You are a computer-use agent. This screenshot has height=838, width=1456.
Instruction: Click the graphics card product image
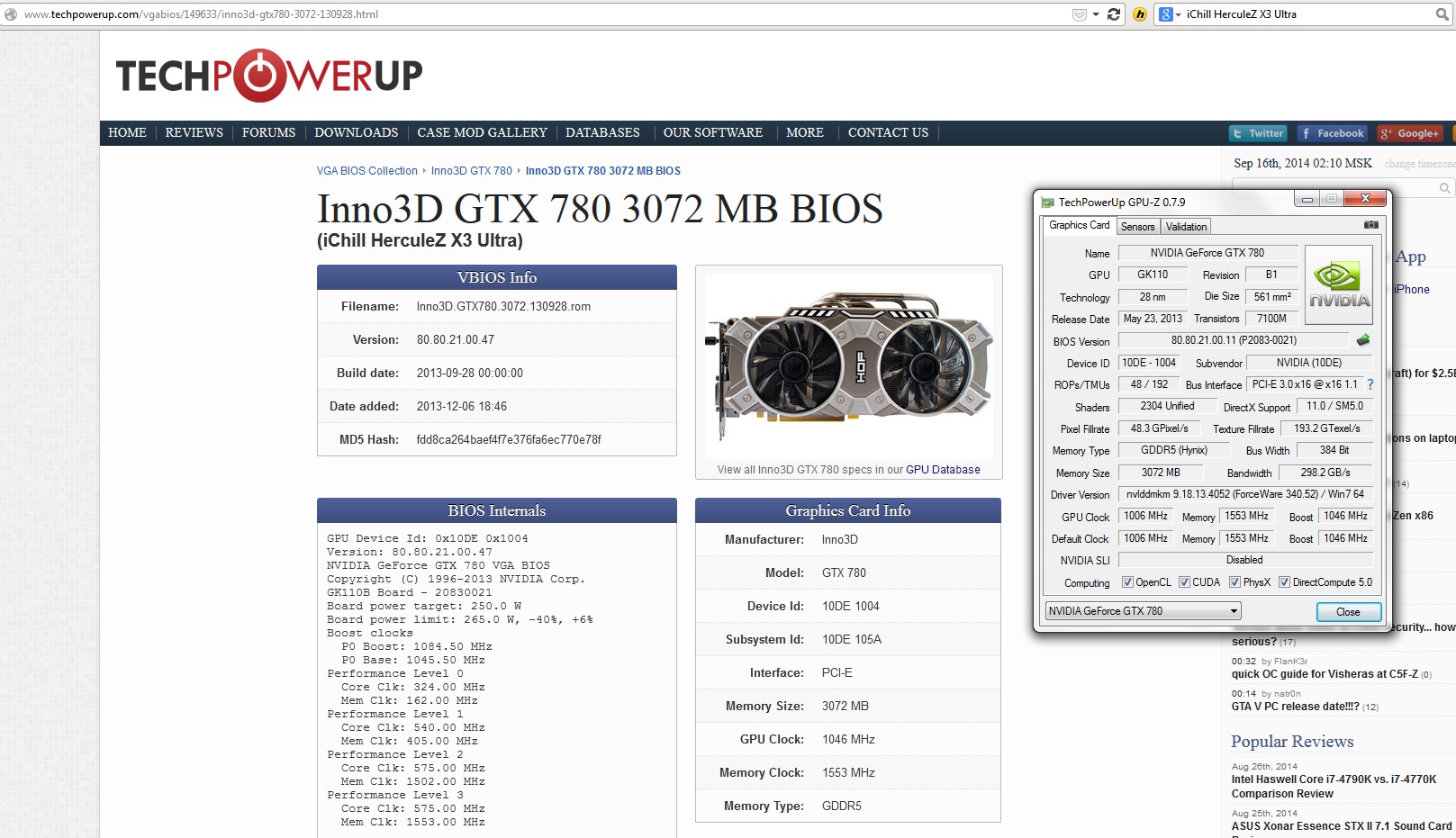point(848,365)
